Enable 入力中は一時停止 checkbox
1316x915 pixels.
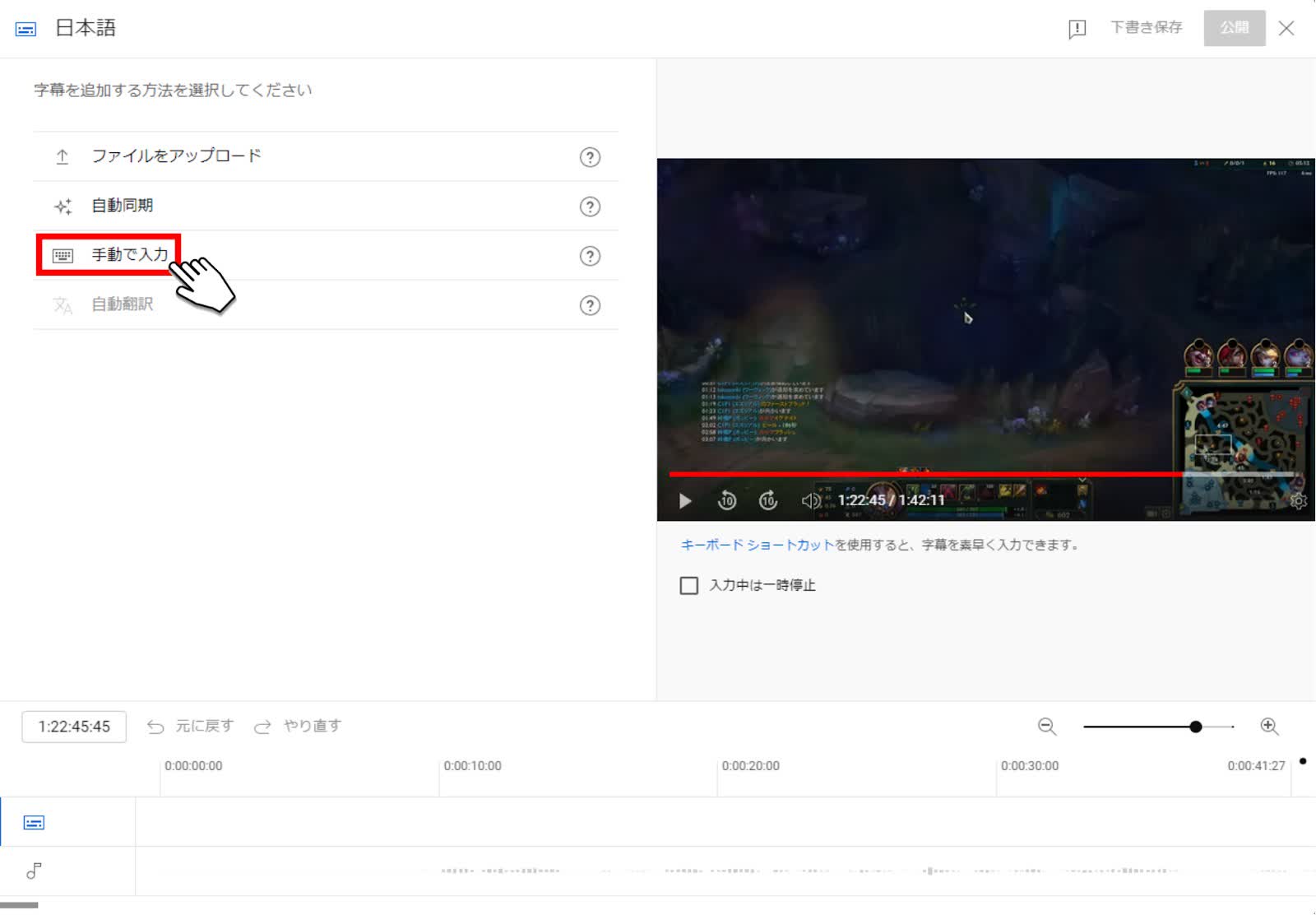click(x=689, y=586)
